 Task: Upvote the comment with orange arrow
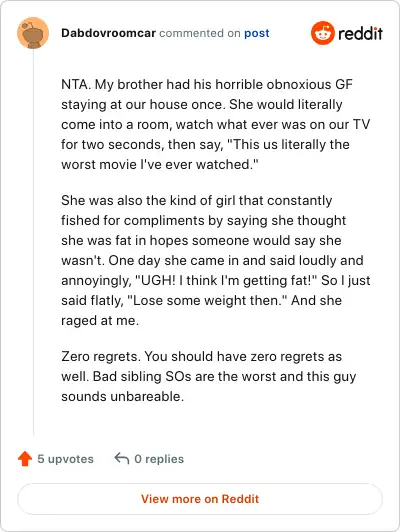(25, 459)
